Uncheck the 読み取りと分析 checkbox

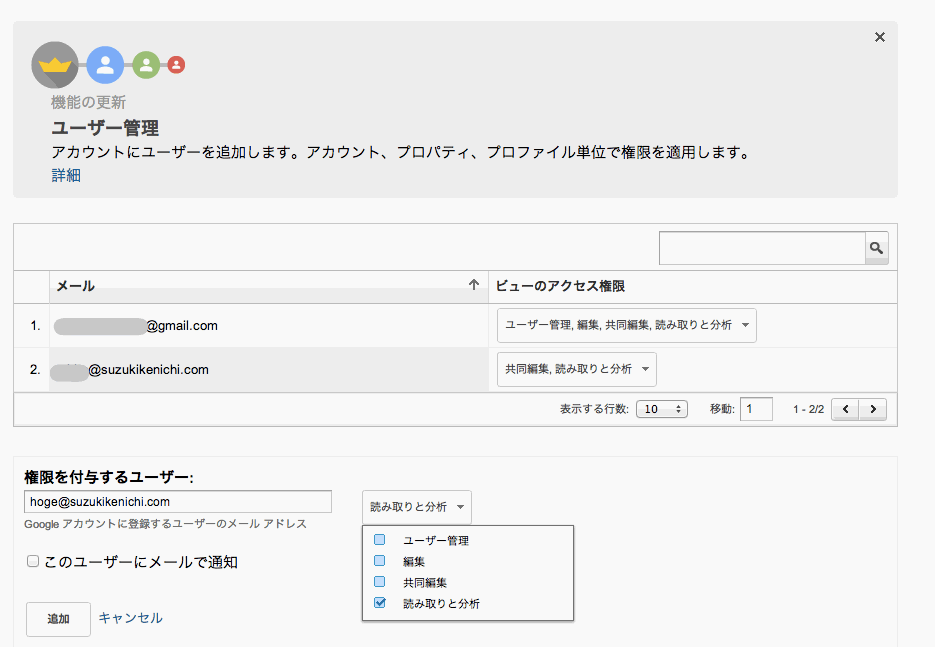point(379,603)
